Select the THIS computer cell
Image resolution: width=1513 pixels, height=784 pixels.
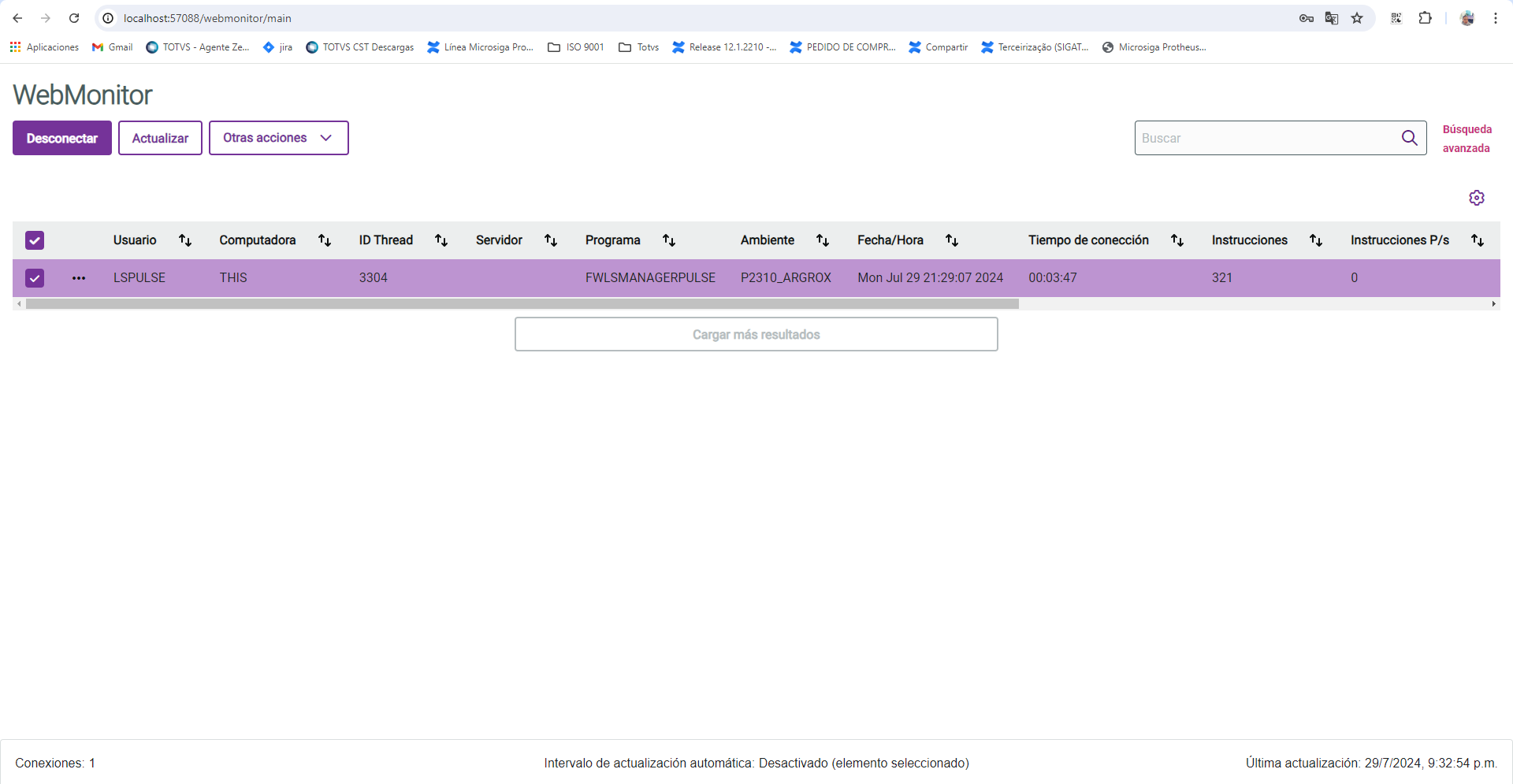click(x=233, y=278)
